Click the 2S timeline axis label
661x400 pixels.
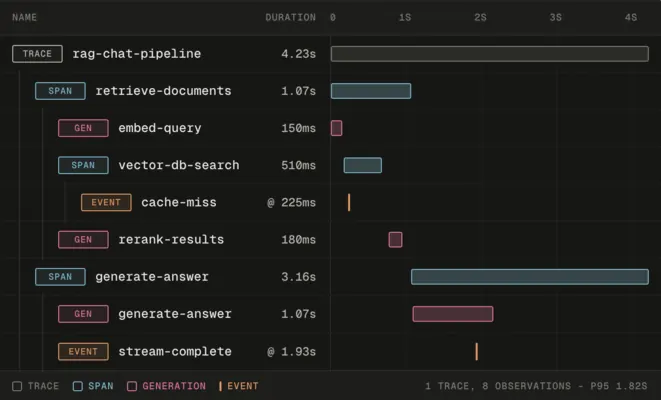tap(481, 18)
